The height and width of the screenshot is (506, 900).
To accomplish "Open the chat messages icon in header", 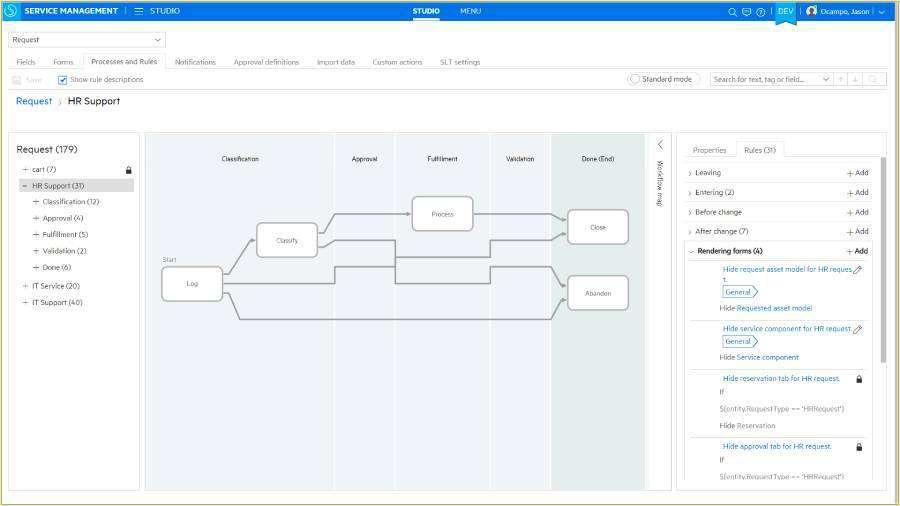I will coord(746,12).
